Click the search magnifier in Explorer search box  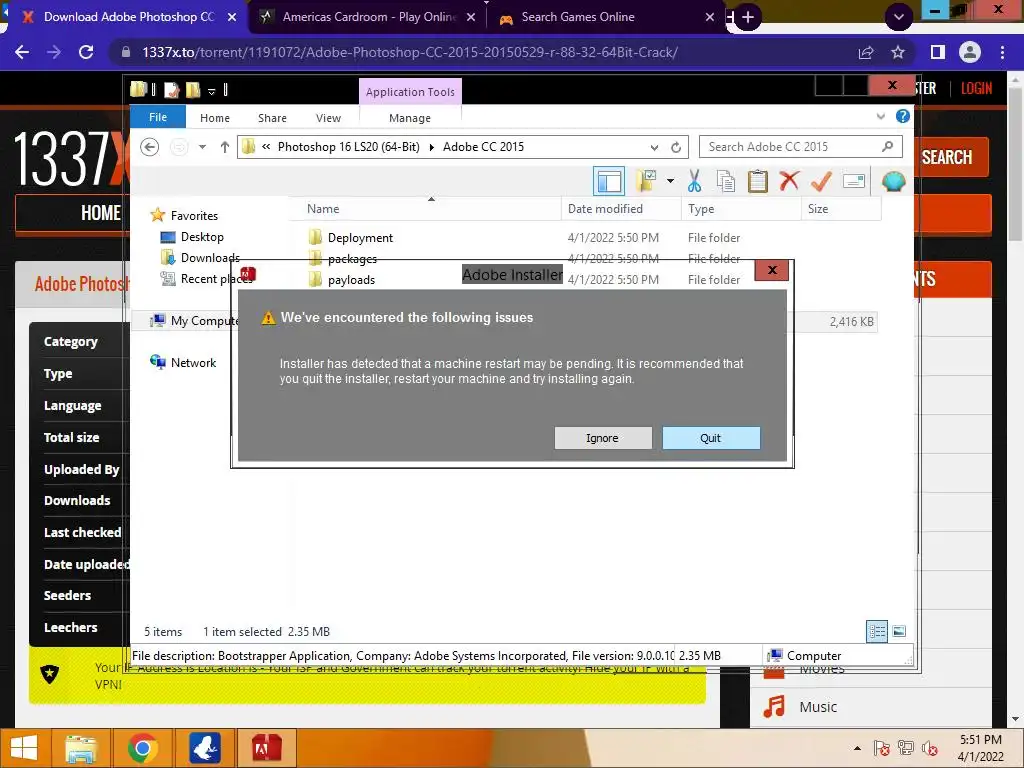coord(888,146)
